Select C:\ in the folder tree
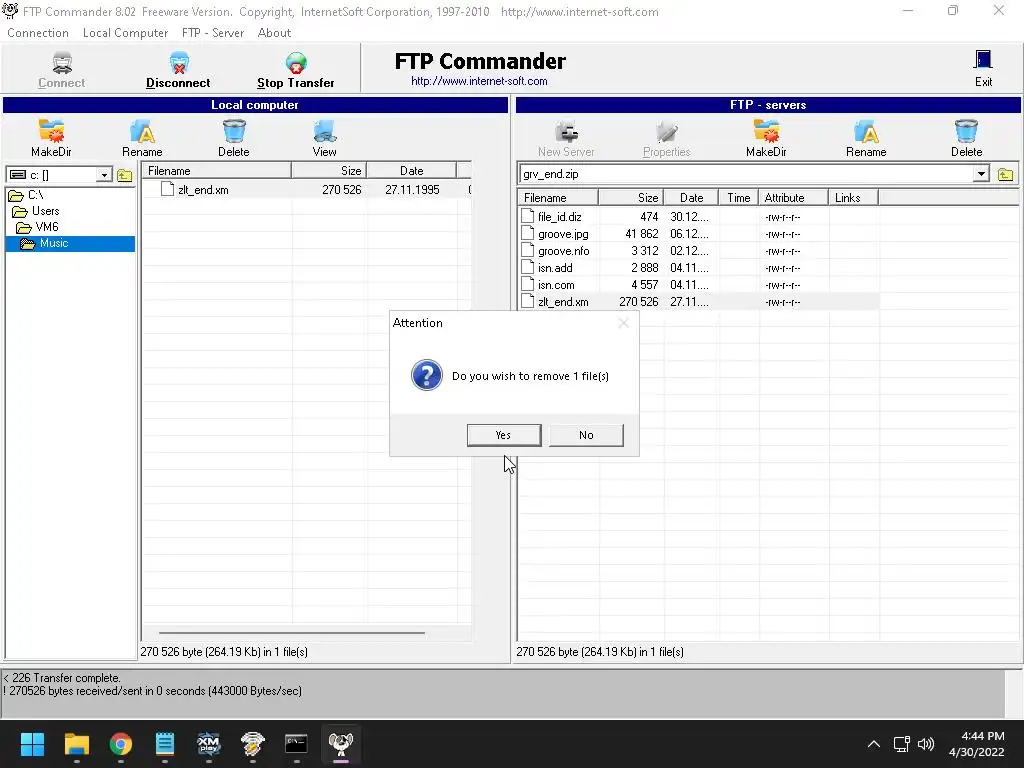 click(x=35, y=195)
